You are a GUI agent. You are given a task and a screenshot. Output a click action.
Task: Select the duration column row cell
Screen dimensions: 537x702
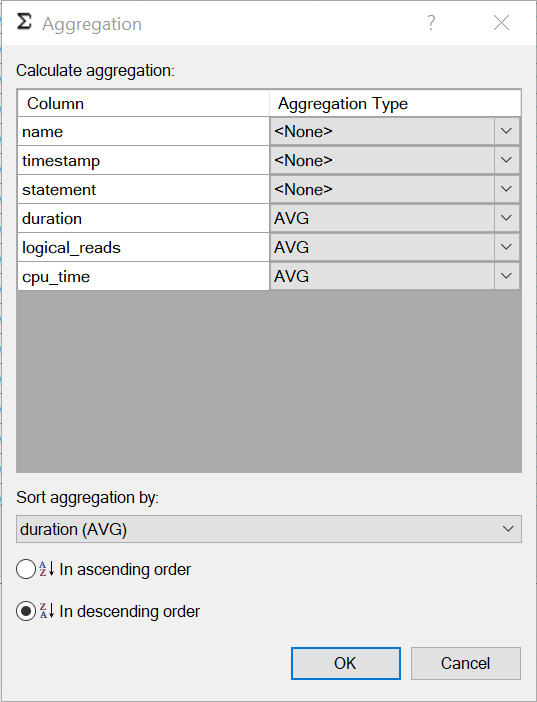(x=143, y=218)
